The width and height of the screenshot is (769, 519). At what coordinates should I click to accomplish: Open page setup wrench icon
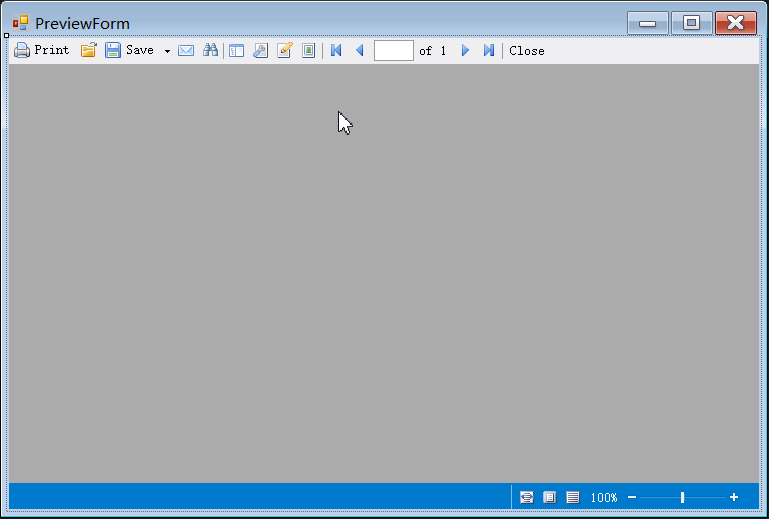(260, 50)
